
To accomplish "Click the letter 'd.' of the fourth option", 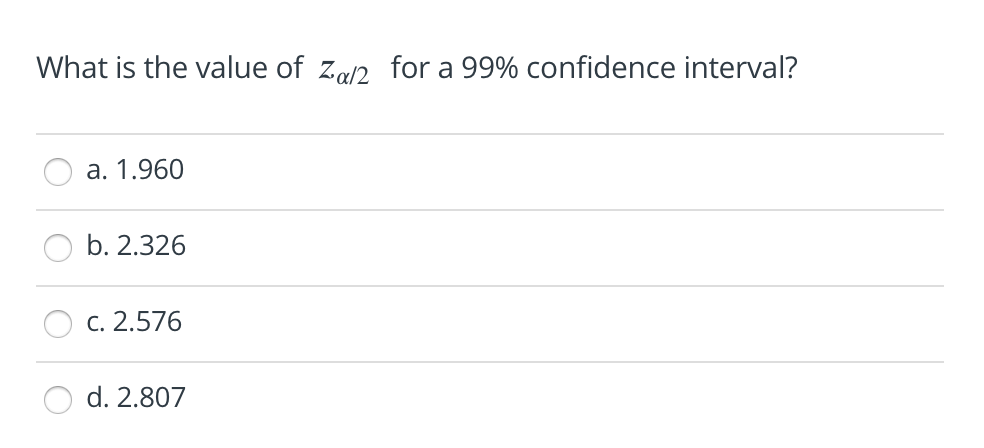I will 98,398.
